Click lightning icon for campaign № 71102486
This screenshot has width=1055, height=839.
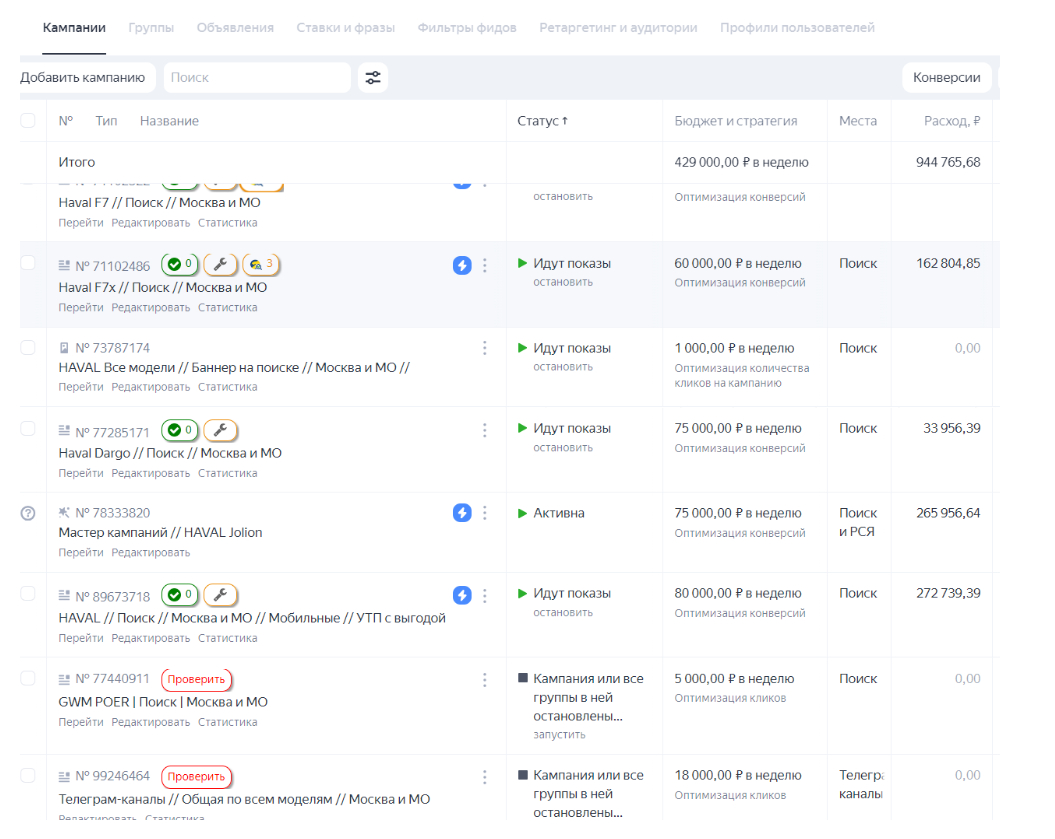[x=461, y=265]
